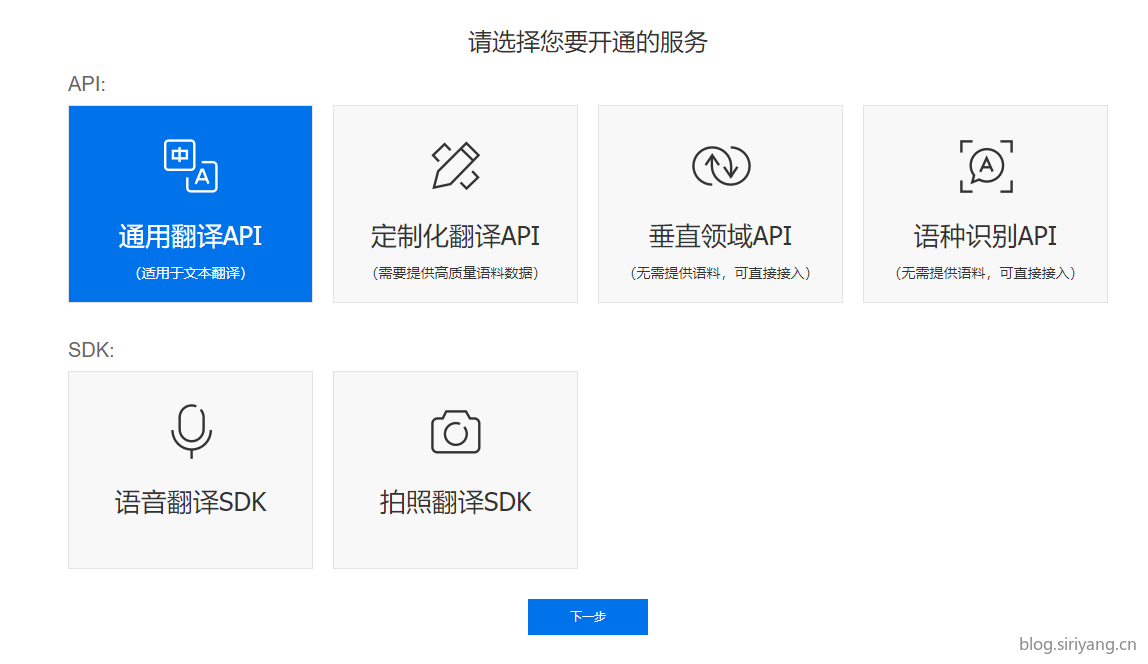Click the 中/A translate icon on 通用翻译API

[190, 166]
